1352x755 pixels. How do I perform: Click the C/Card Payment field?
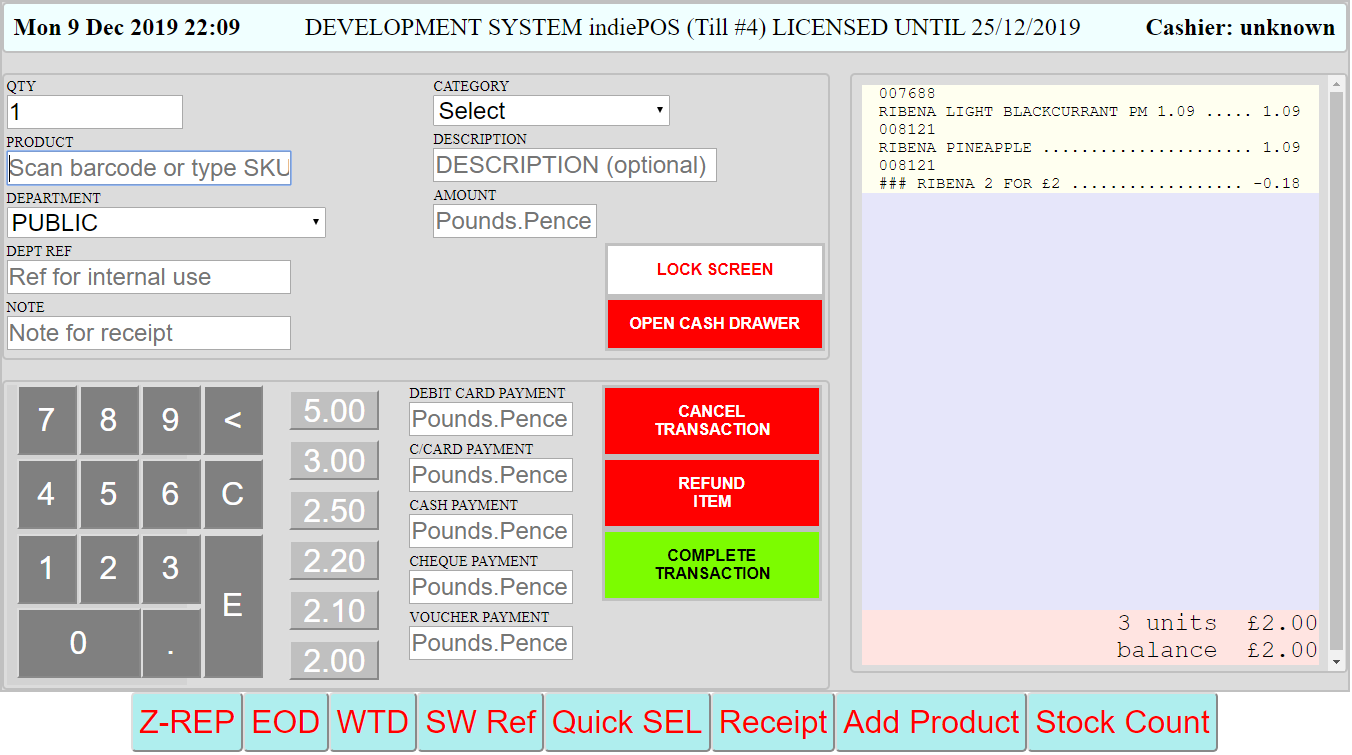[491, 475]
